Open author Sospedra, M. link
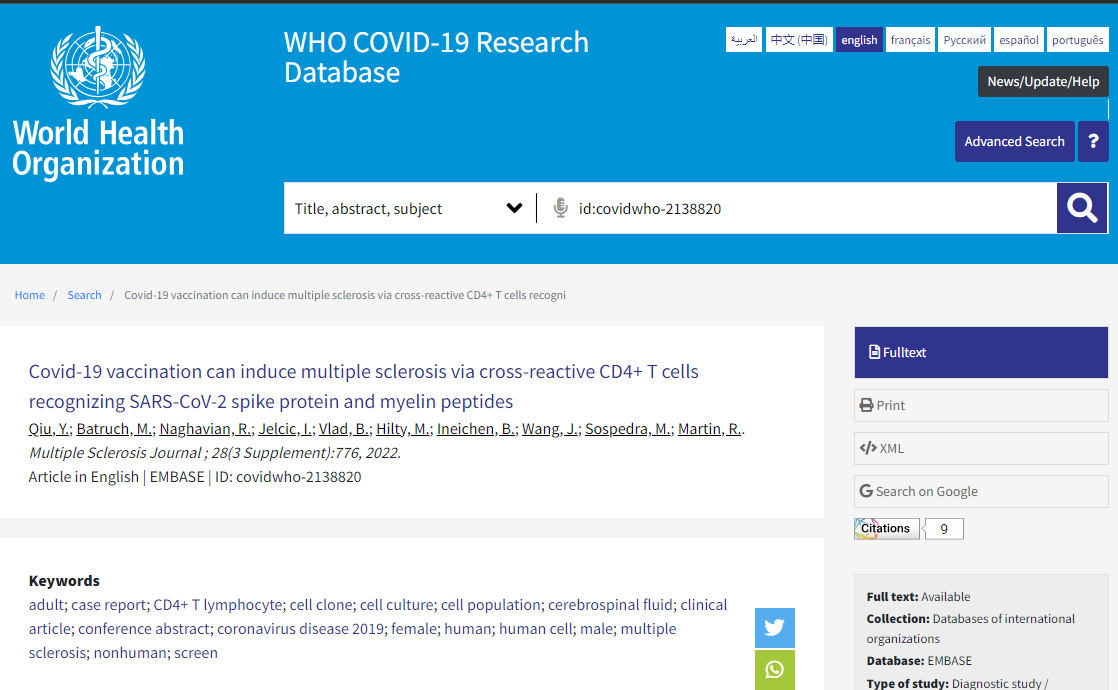The image size is (1118, 690). click(627, 429)
